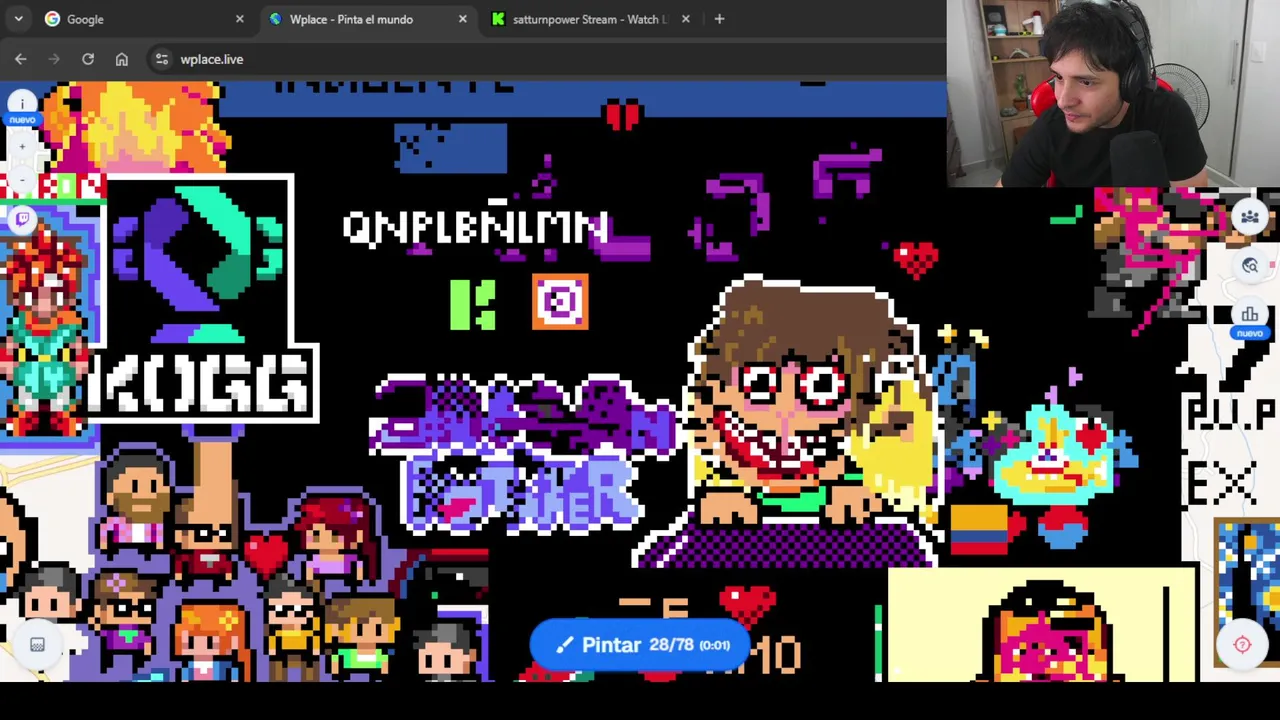View site information icon in address bar
Viewport: 1280px width, 720px height.
point(162,59)
